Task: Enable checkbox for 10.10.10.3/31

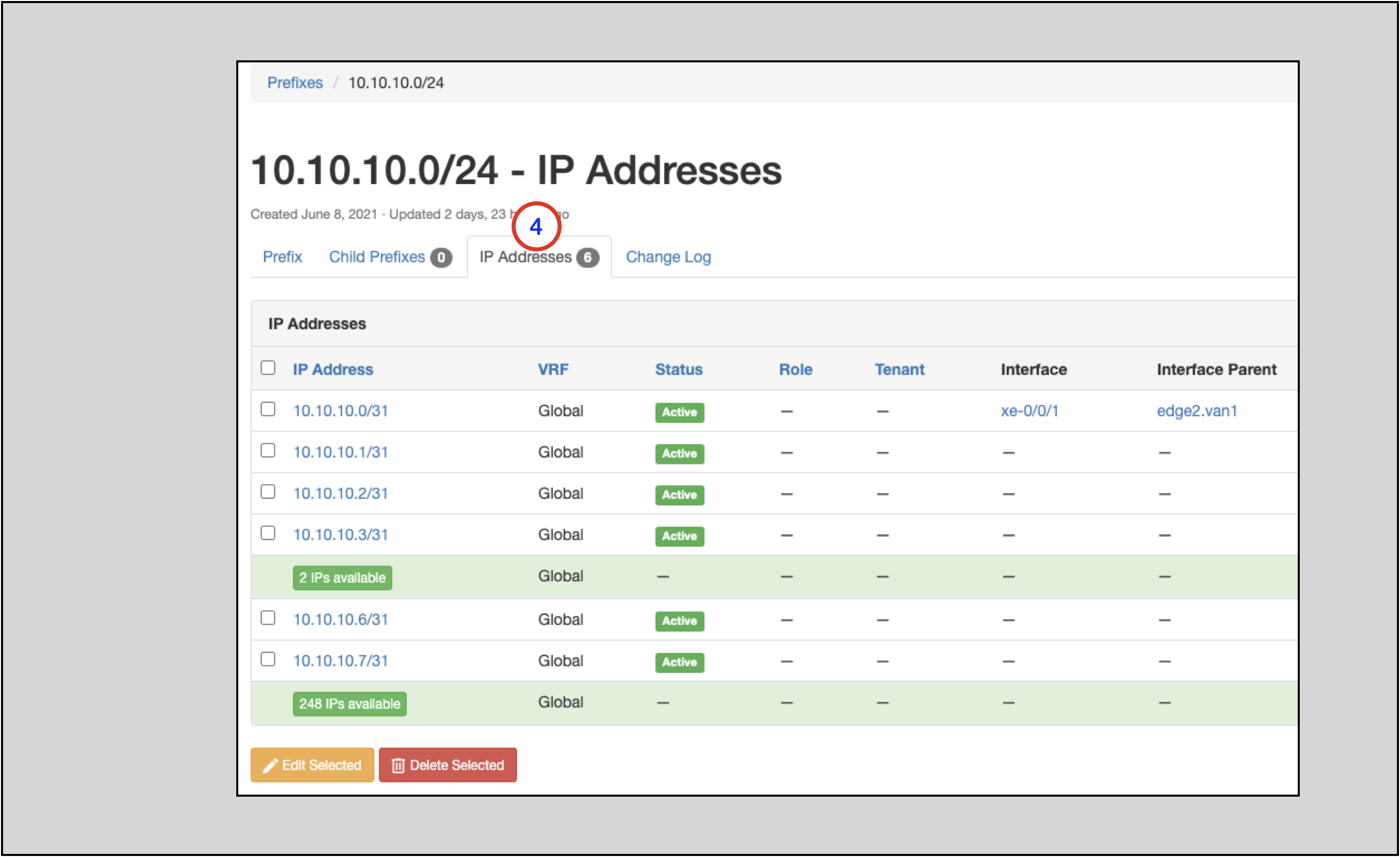Action: tap(268, 533)
